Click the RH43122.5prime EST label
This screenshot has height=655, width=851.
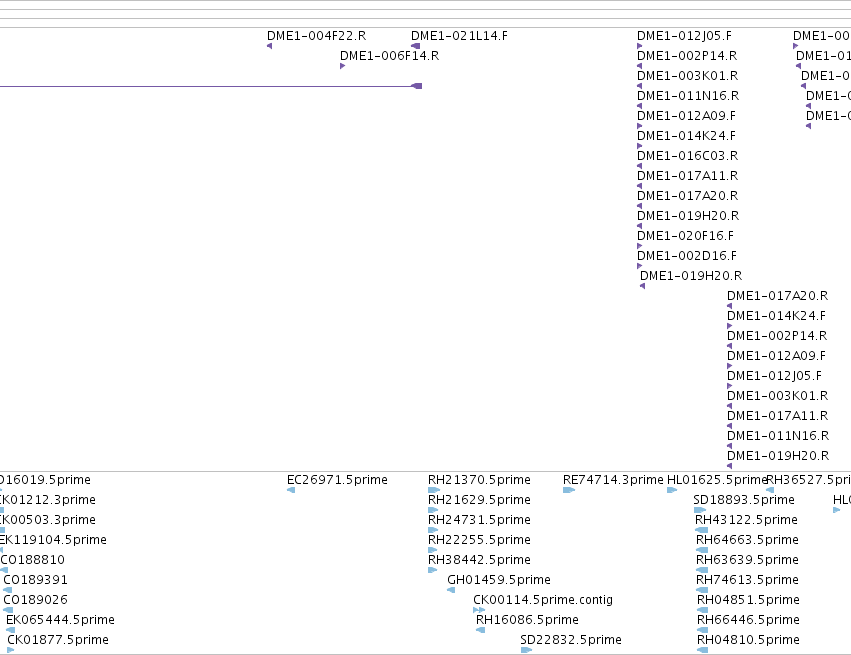pos(746,520)
